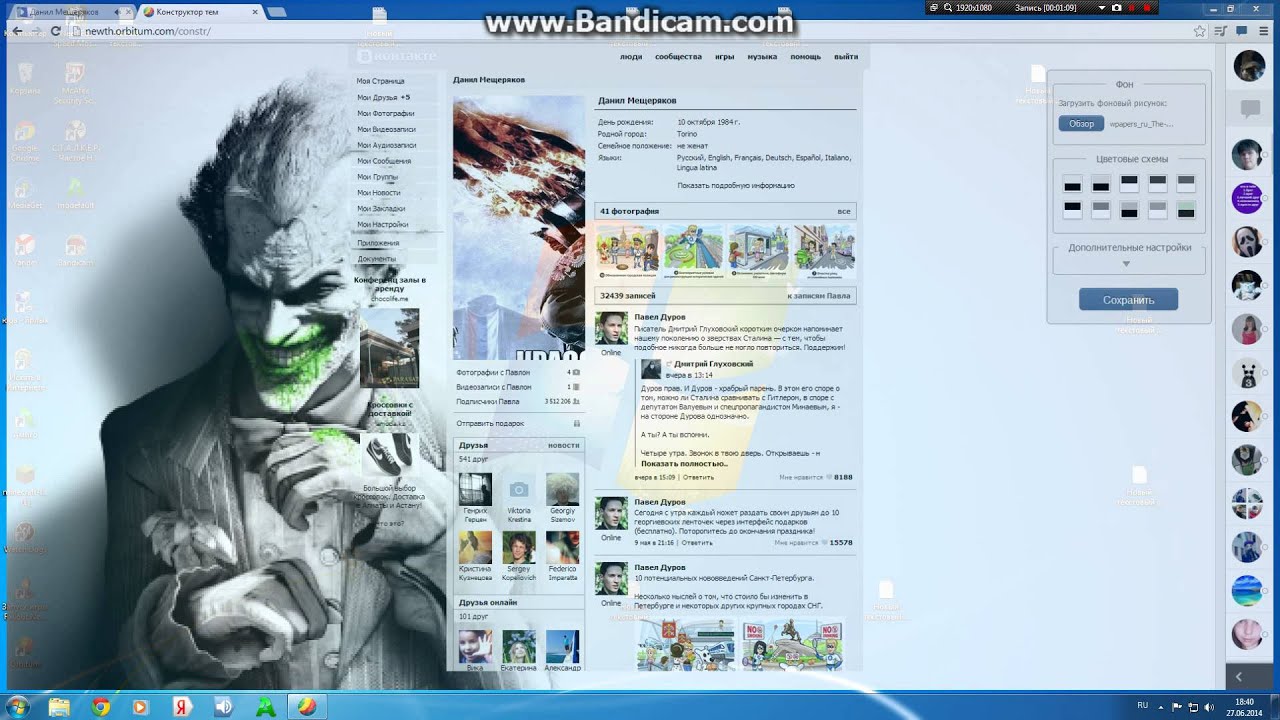
Task: Open the Orbitum browser main menu icon
Action: coord(1264,31)
